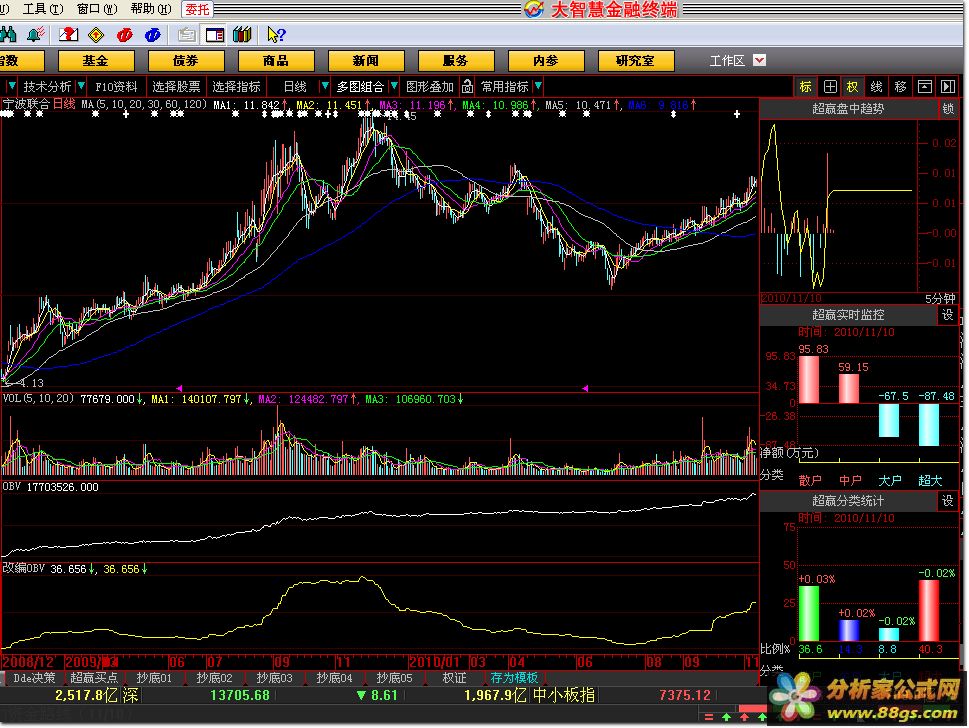Open dropdown arrow after 多图组合
The height and width of the screenshot is (728, 969).
[x=394, y=87]
